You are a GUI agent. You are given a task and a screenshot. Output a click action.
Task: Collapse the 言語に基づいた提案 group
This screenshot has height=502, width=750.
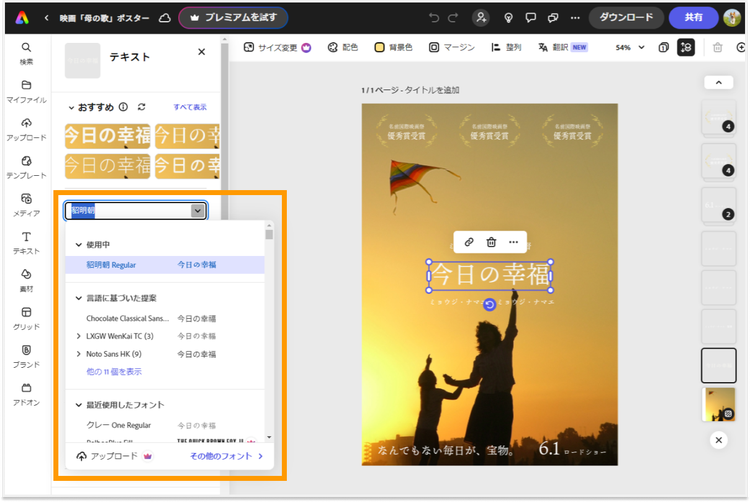(79, 298)
